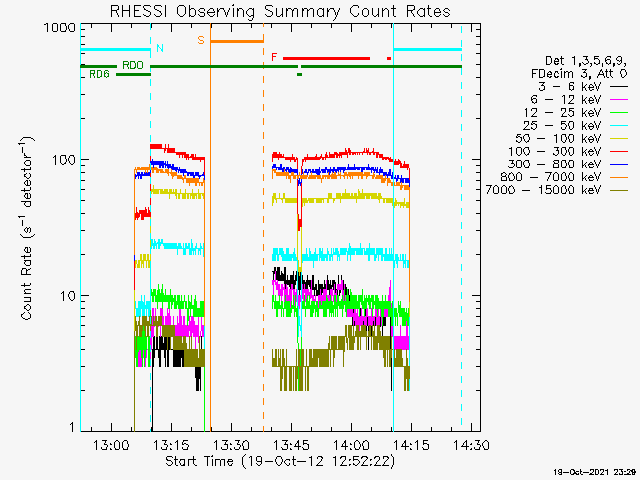Click the 'FDecim 3, Att 0' label
The width and height of the screenshot is (640, 480).
tap(579, 74)
